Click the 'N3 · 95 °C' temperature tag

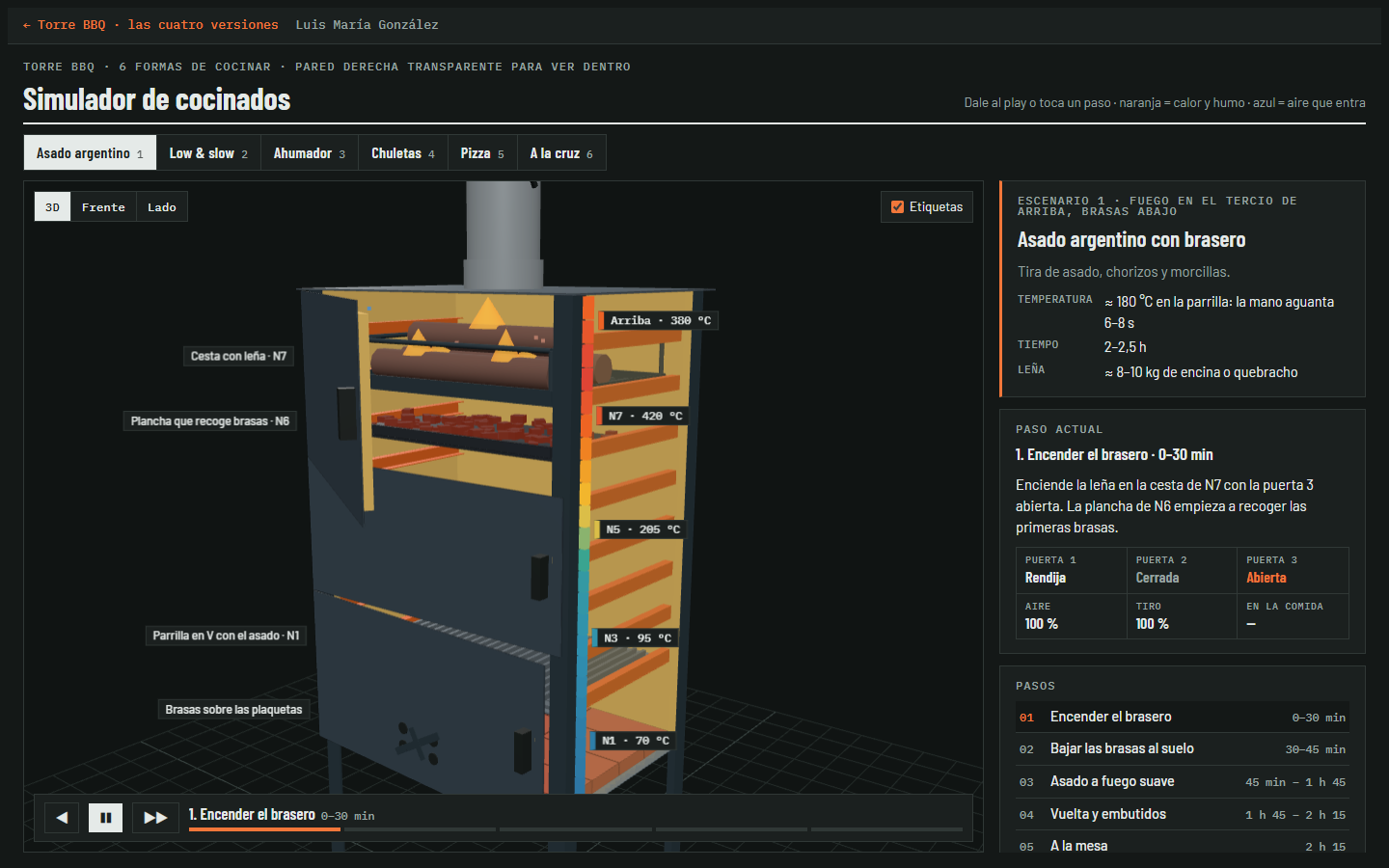coord(637,638)
